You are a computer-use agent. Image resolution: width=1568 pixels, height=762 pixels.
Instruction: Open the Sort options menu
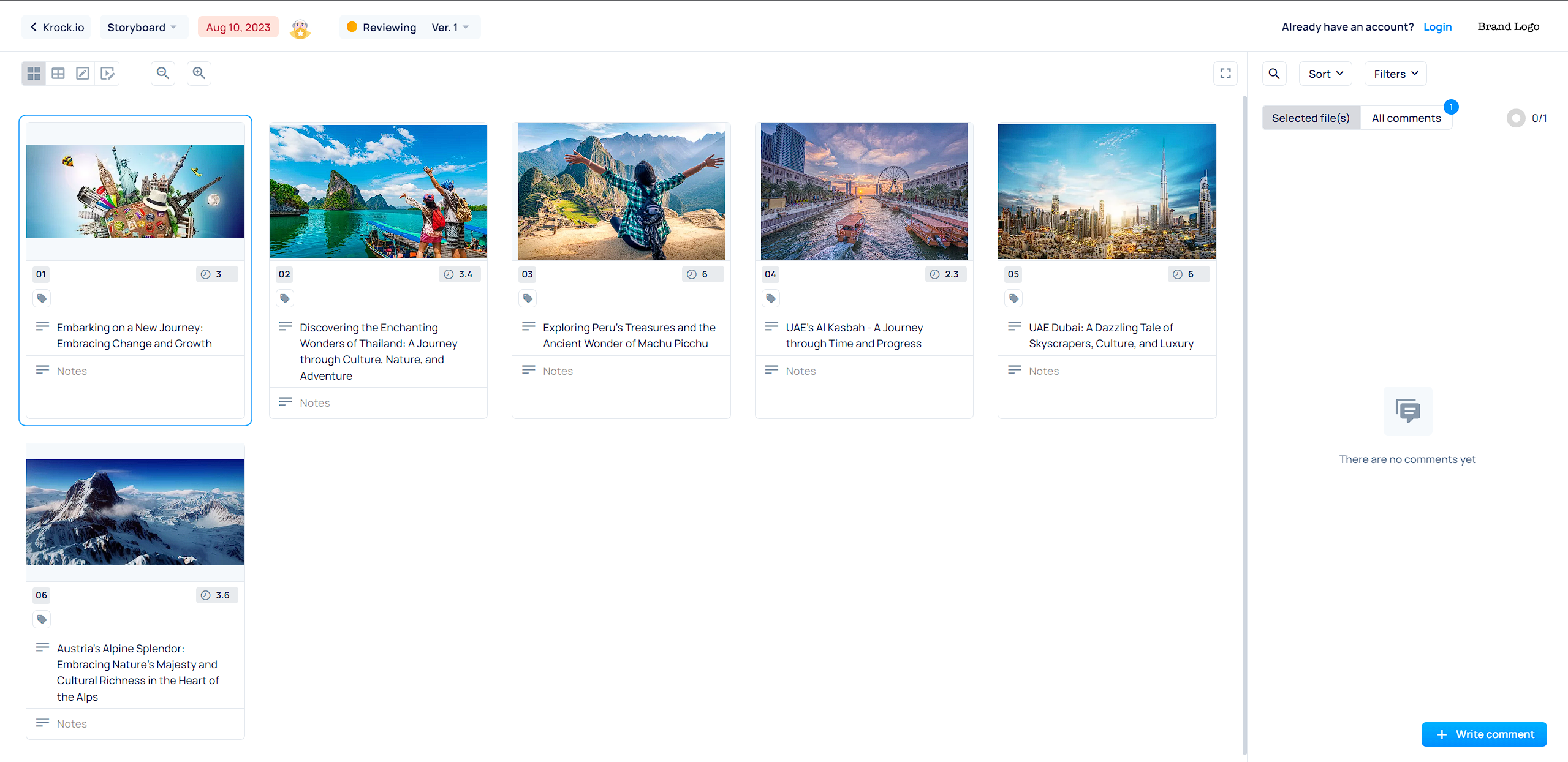(x=1326, y=73)
